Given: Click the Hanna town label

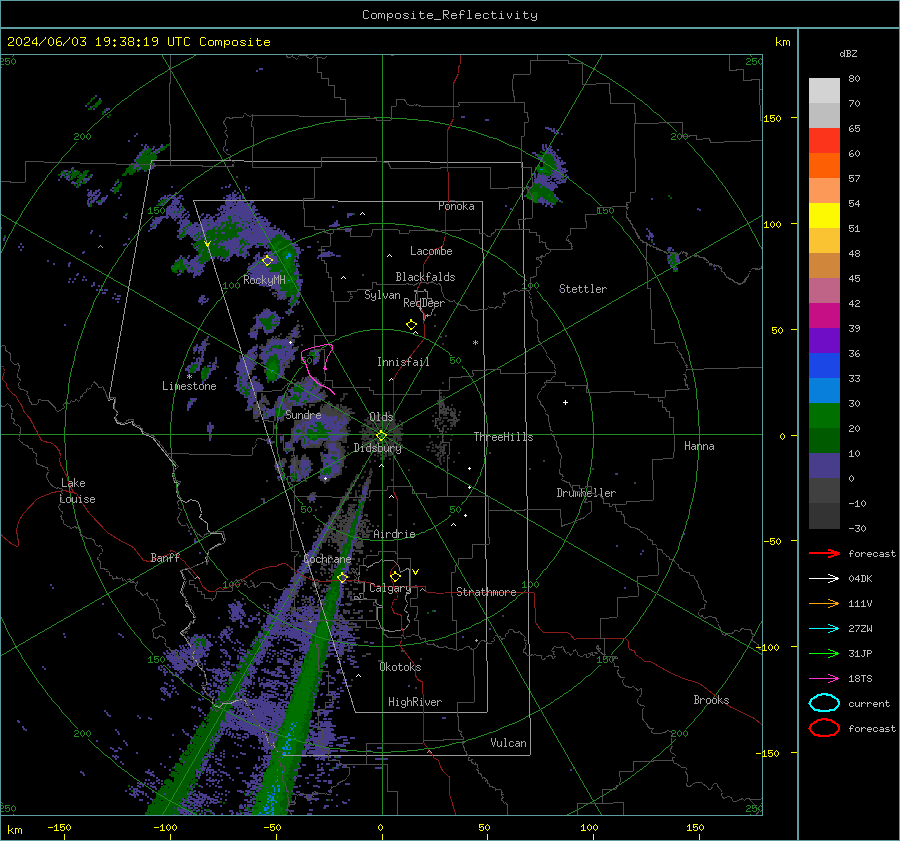Looking at the screenshot, I should (699, 446).
